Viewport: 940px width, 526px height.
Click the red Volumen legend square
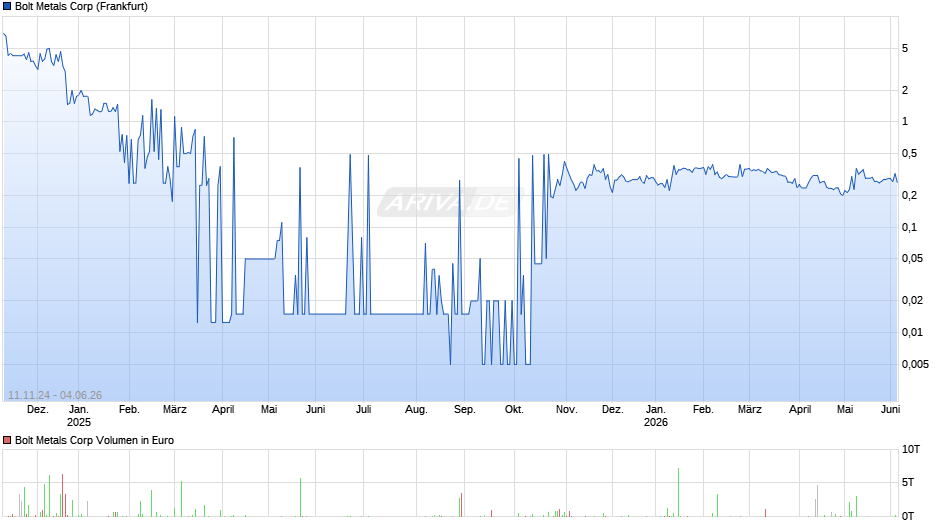(x=7, y=440)
